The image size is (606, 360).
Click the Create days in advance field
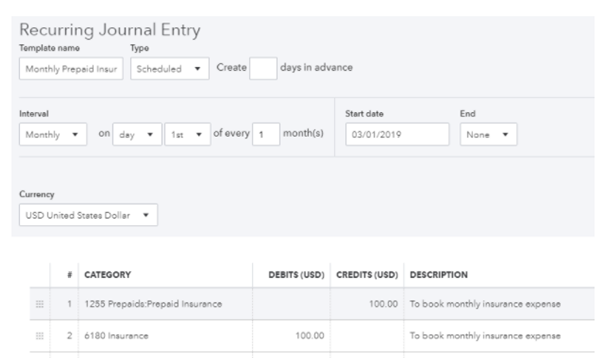263,69
